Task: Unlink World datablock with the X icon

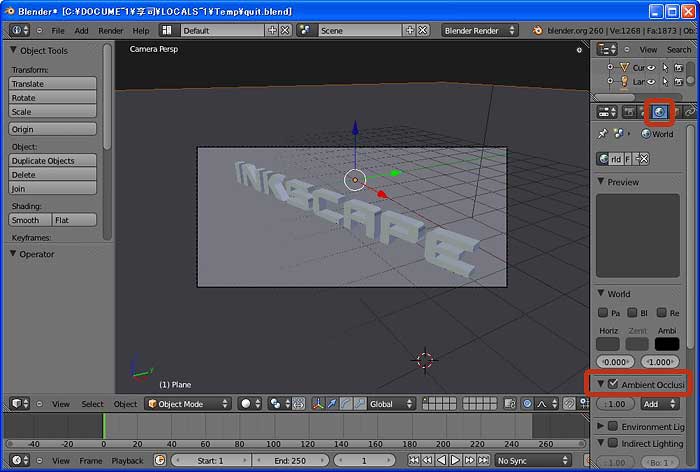Action: pos(643,159)
